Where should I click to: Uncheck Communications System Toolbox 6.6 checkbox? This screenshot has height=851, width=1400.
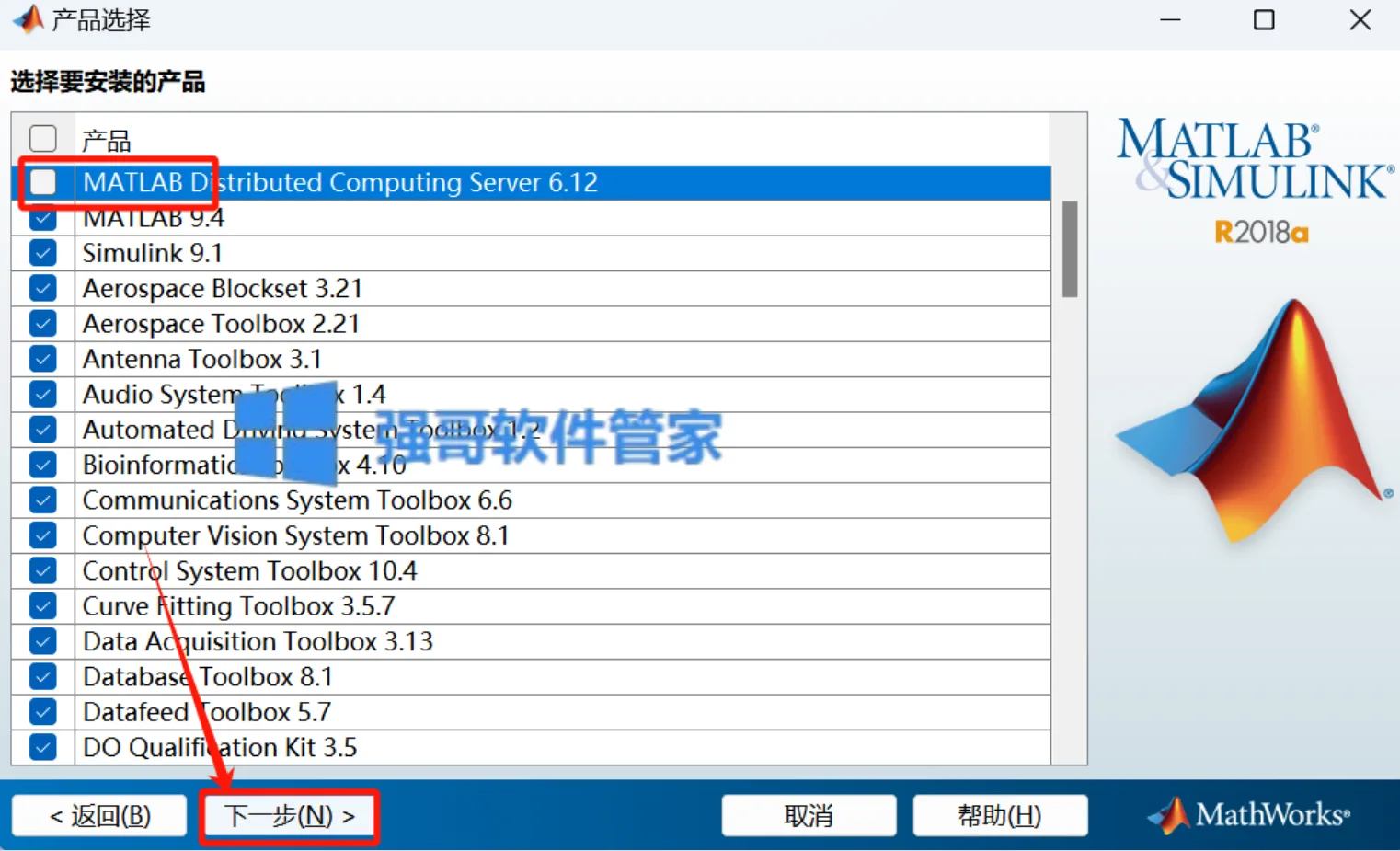click(43, 500)
